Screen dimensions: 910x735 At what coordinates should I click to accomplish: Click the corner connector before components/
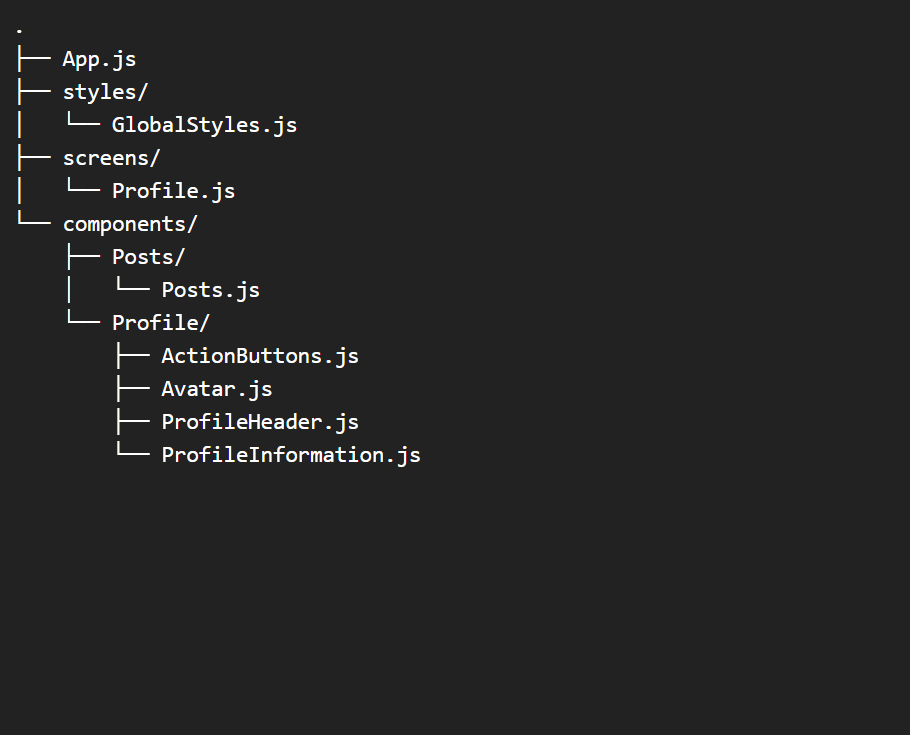pos(34,224)
